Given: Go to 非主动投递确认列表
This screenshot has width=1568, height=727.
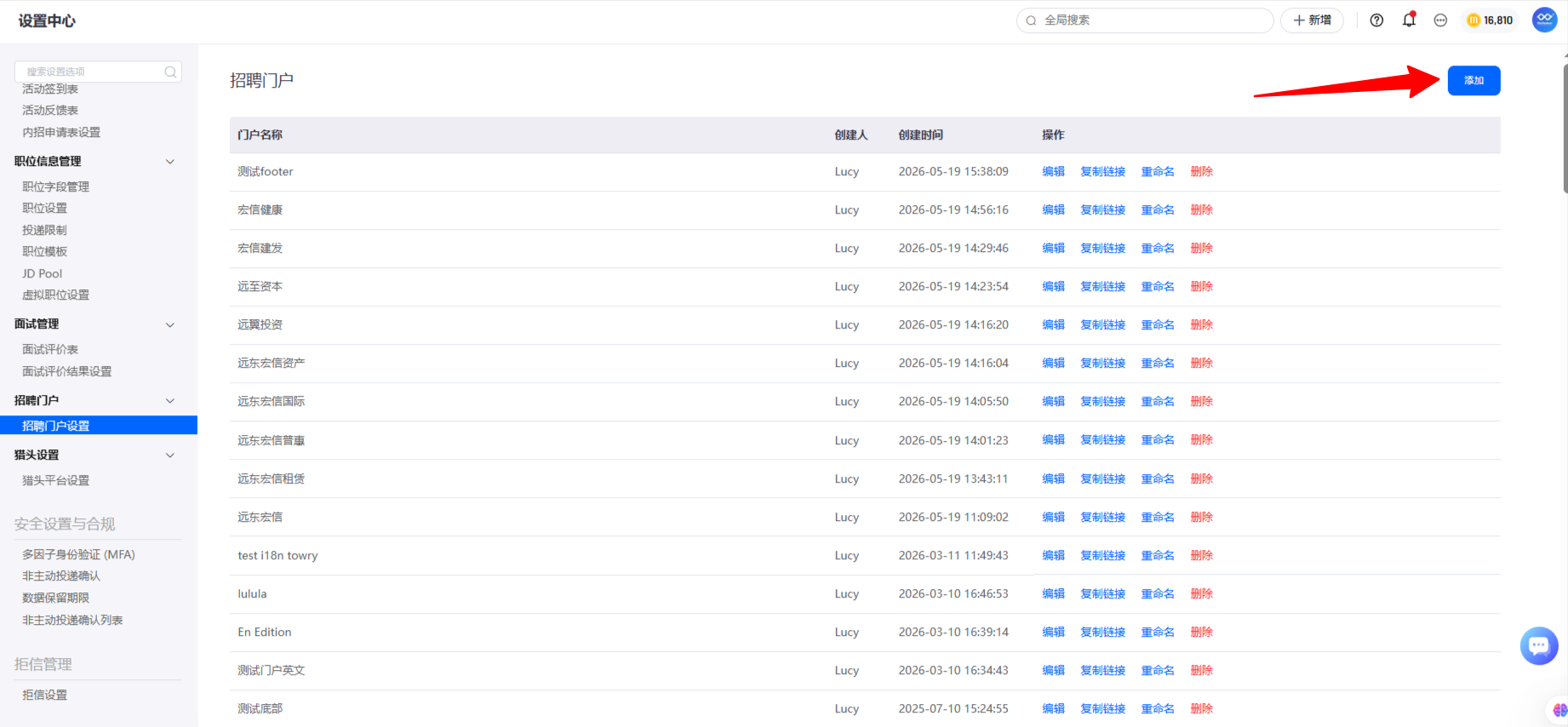Looking at the screenshot, I should coord(72,621).
